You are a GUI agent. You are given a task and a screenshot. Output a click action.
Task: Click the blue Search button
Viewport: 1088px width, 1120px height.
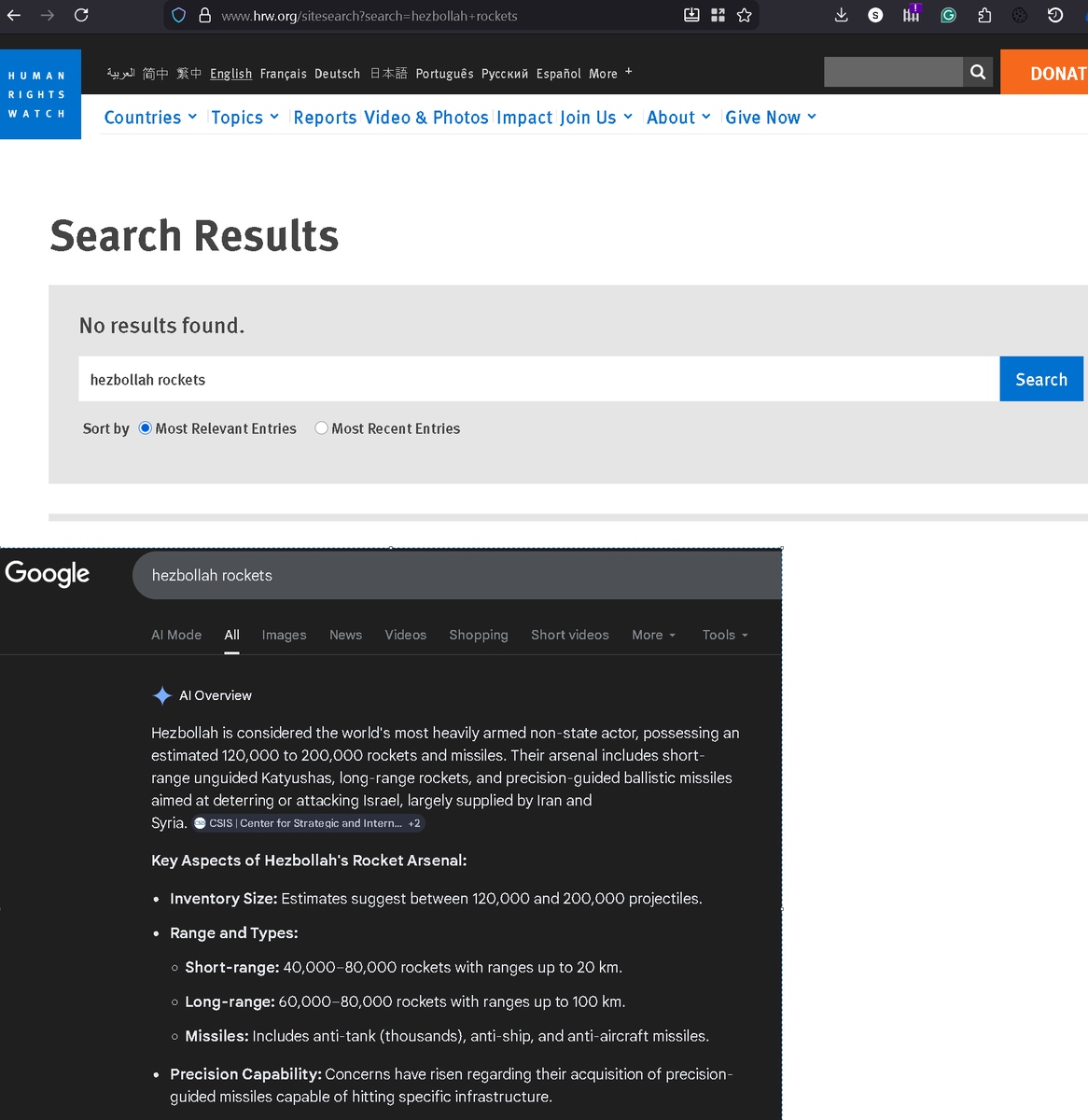1041,379
